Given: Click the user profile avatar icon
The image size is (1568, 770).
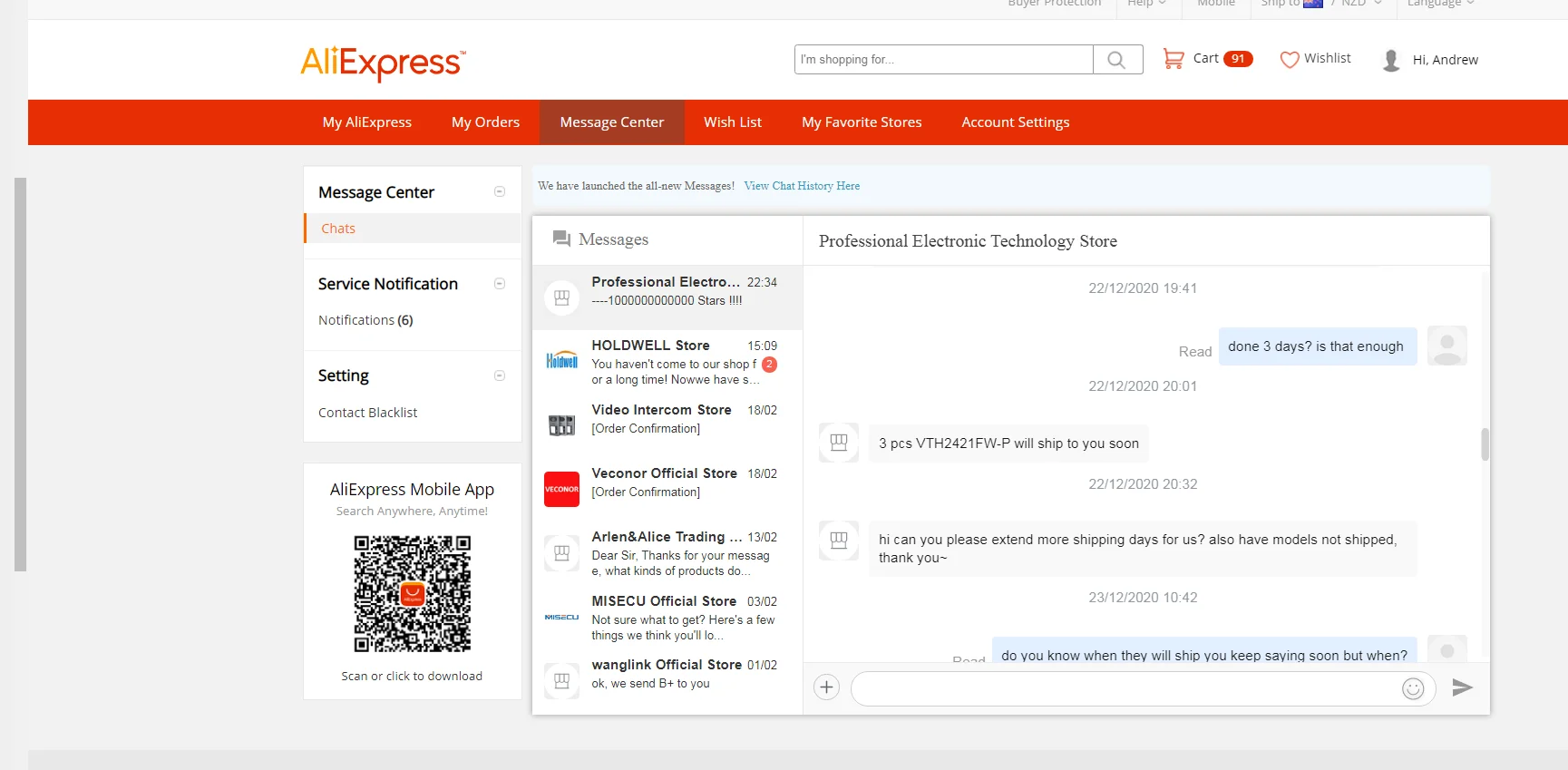Looking at the screenshot, I should tap(1391, 60).
